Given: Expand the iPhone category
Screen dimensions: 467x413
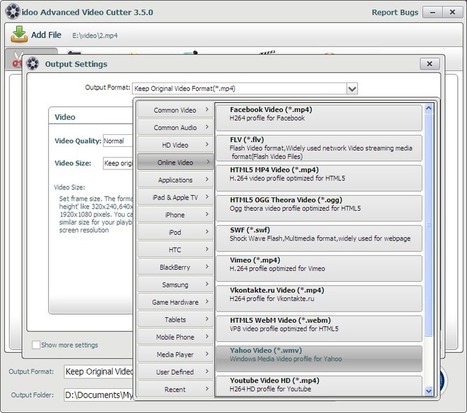Looking at the screenshot, I should 175,215.
